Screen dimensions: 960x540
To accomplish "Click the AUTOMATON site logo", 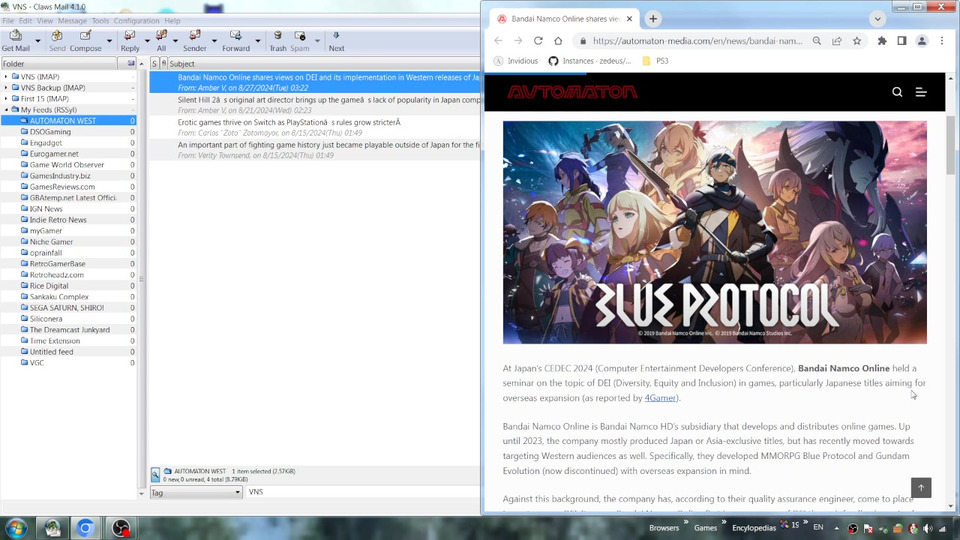I will coord(572,92).
